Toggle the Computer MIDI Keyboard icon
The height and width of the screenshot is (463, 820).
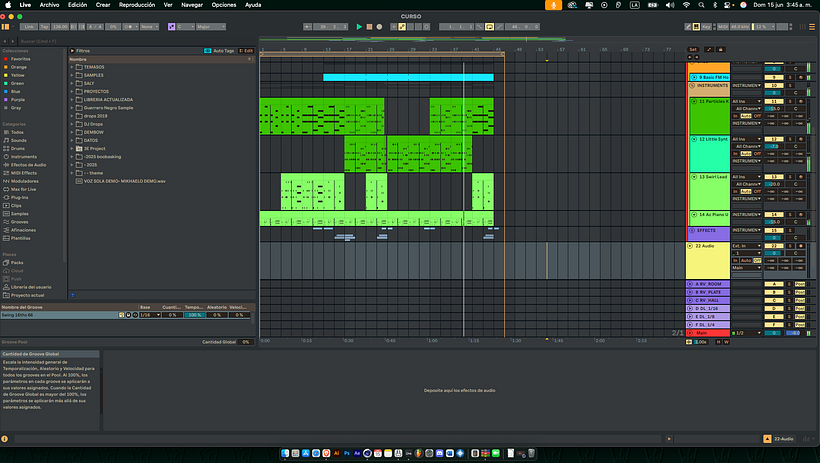click(x=696, y=27)
